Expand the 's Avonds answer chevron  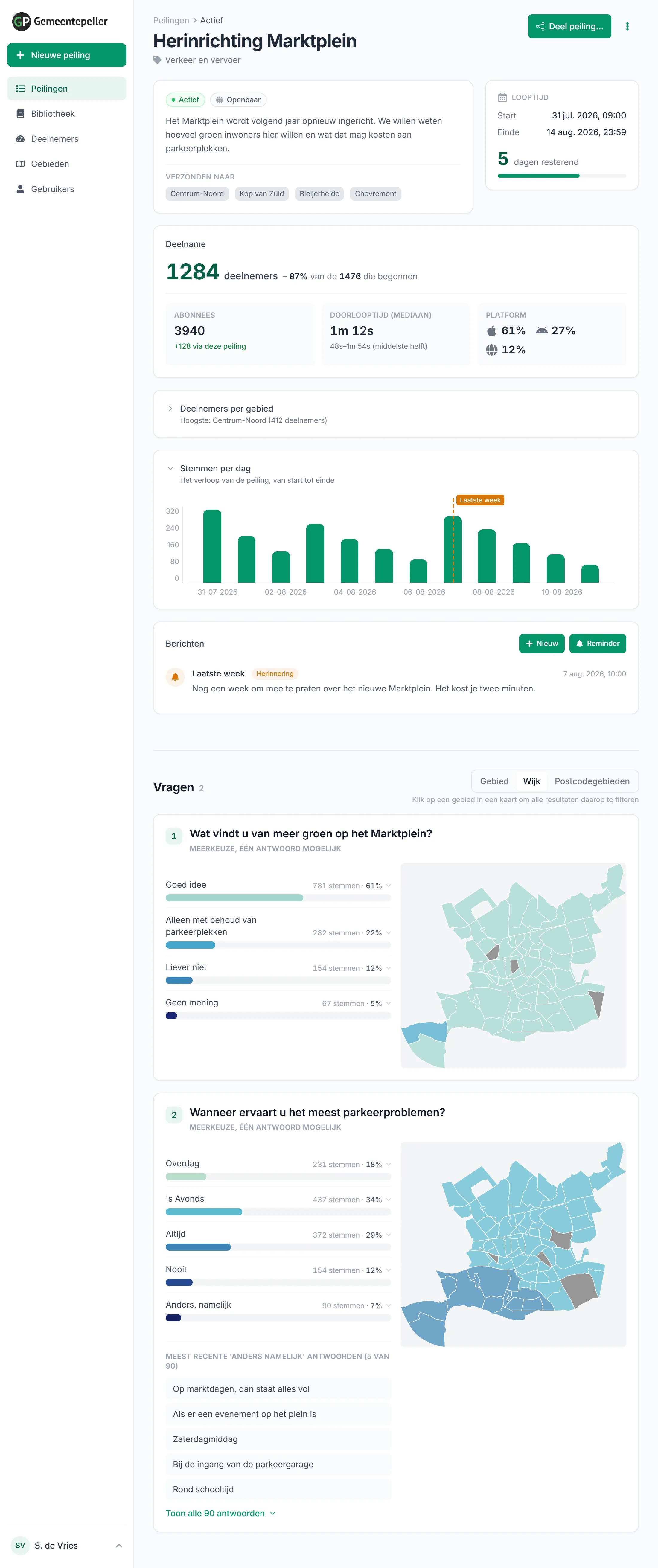pos(388,1199)
